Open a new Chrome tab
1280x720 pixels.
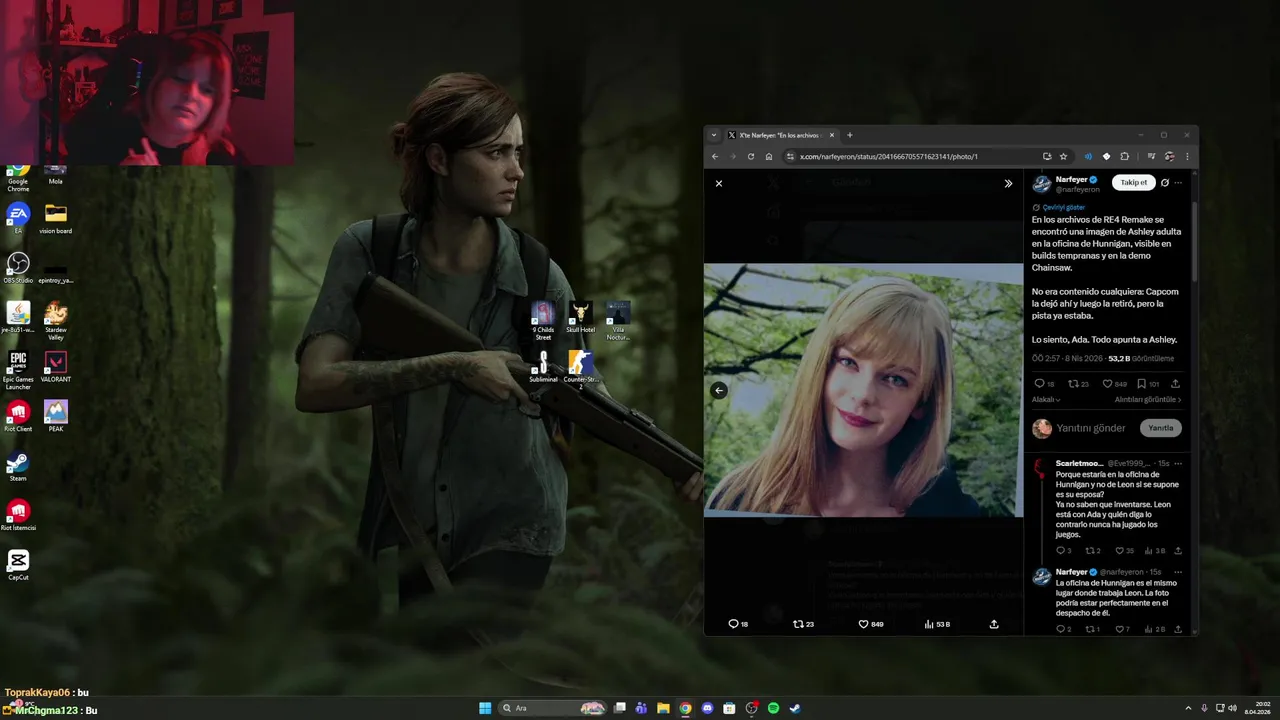coord(850,135)
